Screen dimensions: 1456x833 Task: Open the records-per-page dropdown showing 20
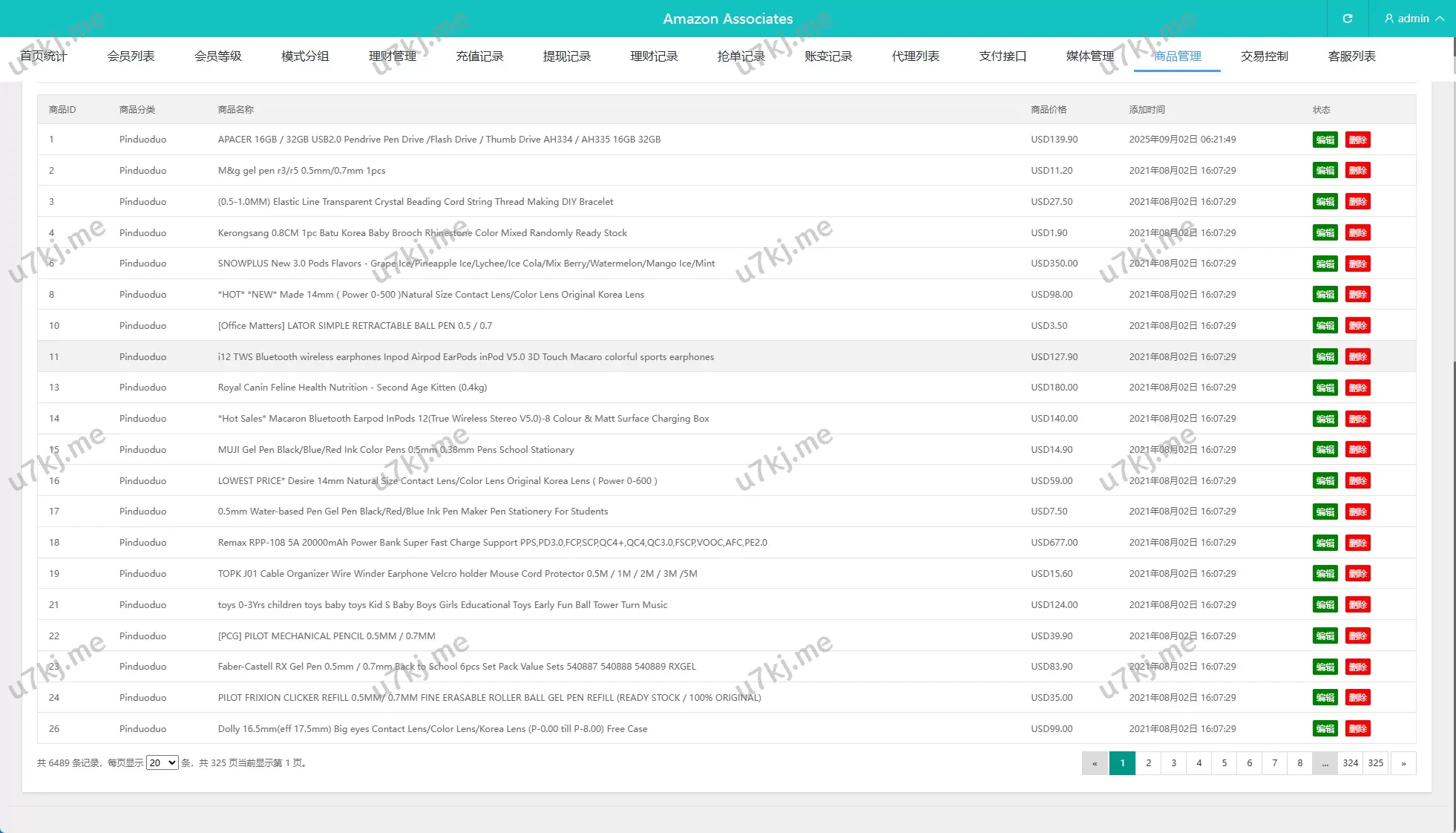(x=162, y=762)
